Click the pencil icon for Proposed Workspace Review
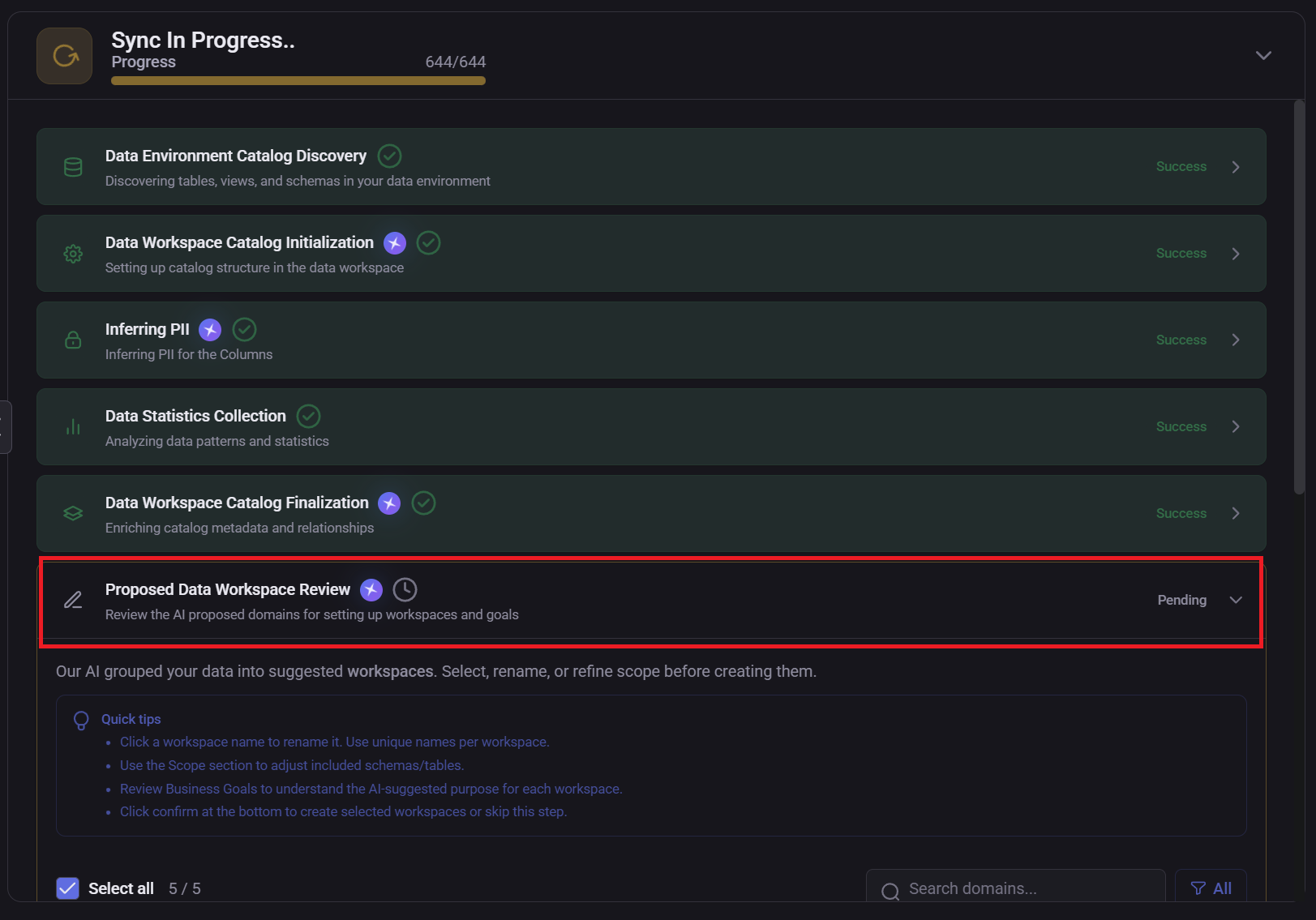 point(73,600)
